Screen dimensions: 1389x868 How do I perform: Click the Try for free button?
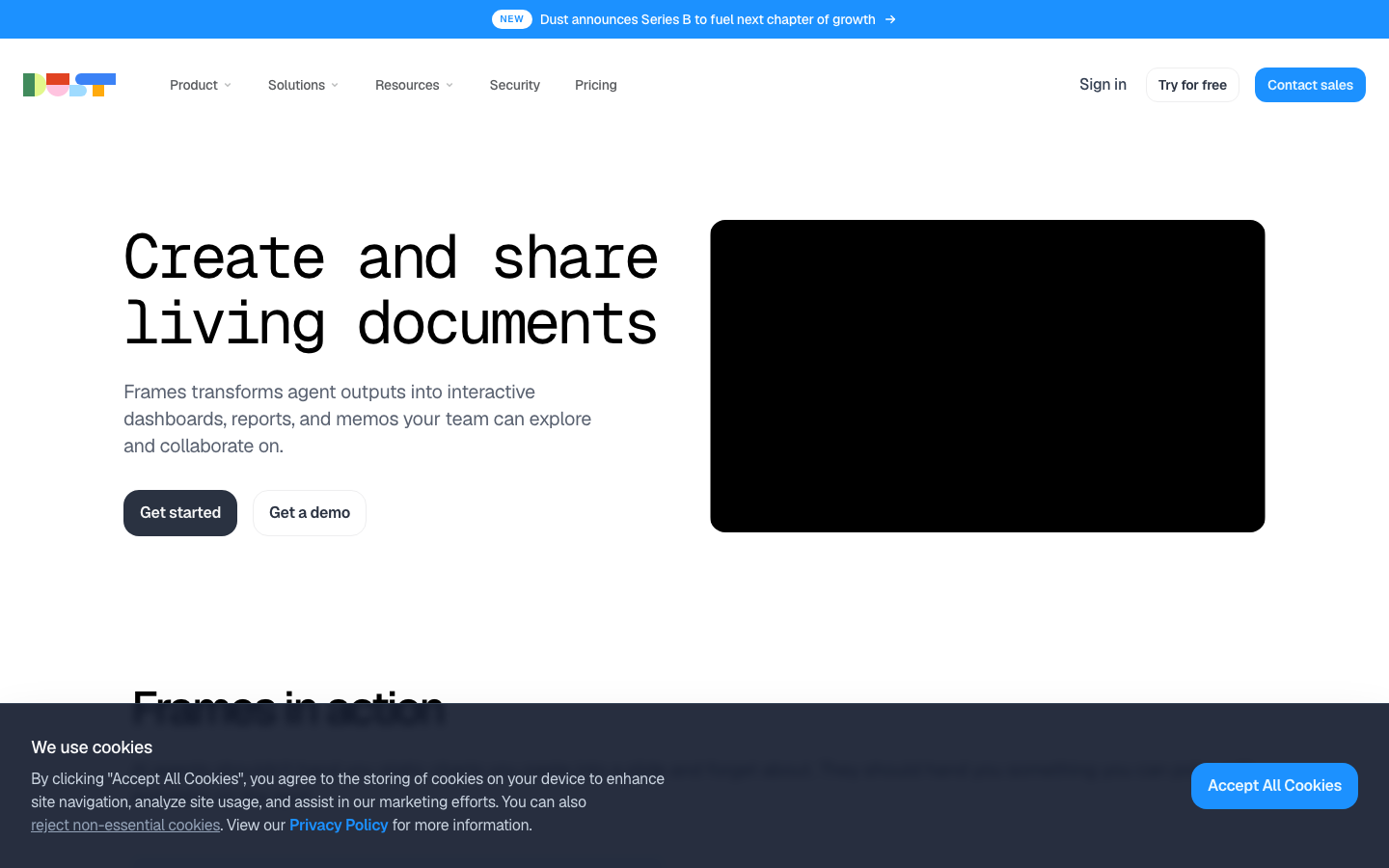pyautogui.click(x=1192, y=85)
